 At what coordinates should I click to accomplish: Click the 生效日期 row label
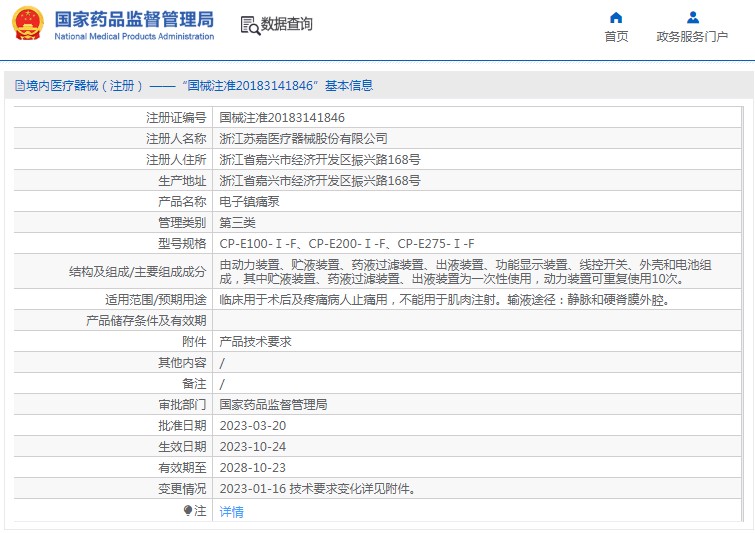(x=182, y=447)
